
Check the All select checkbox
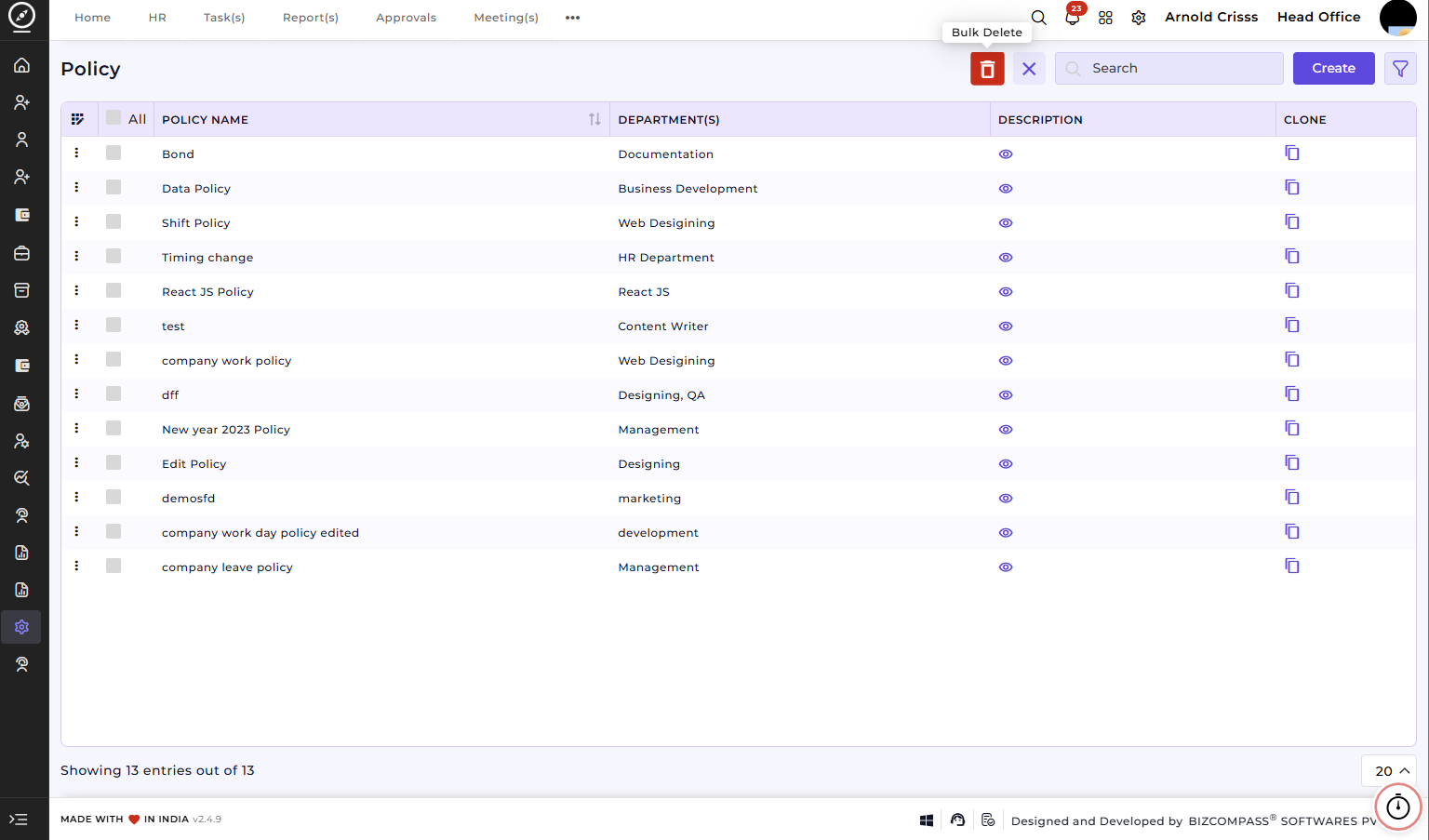114,117
